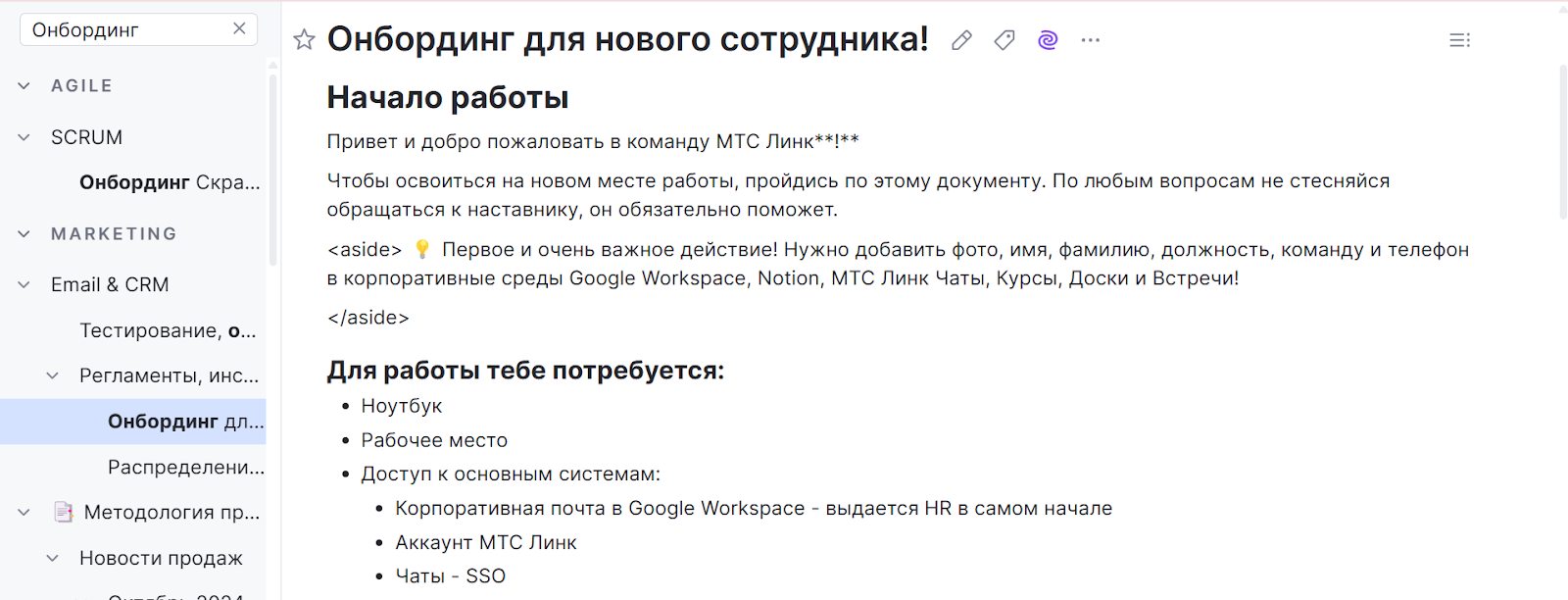Viewport: 1568px width, 600px height.
Task: Collapse the Регламенты, инс... folder
Action: click(53, 375)
